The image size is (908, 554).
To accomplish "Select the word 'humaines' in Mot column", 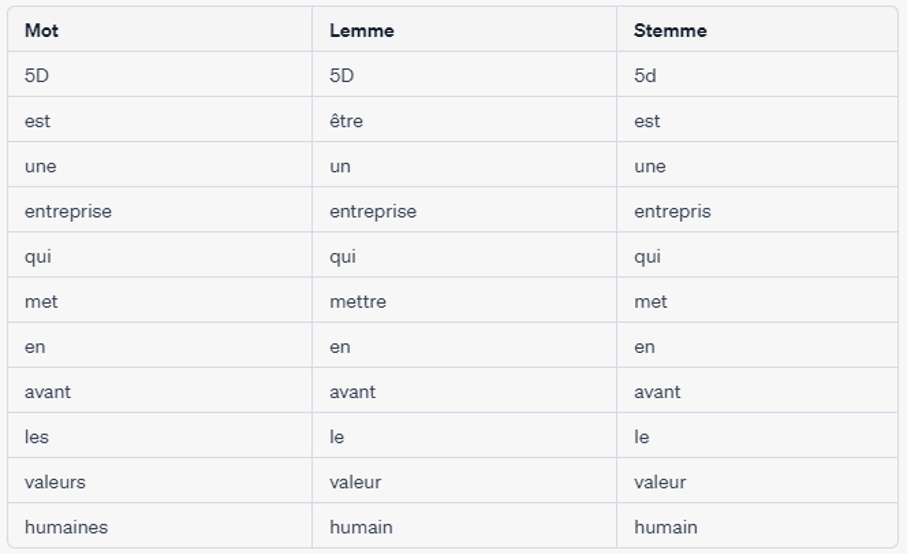I will pos(66,527).
